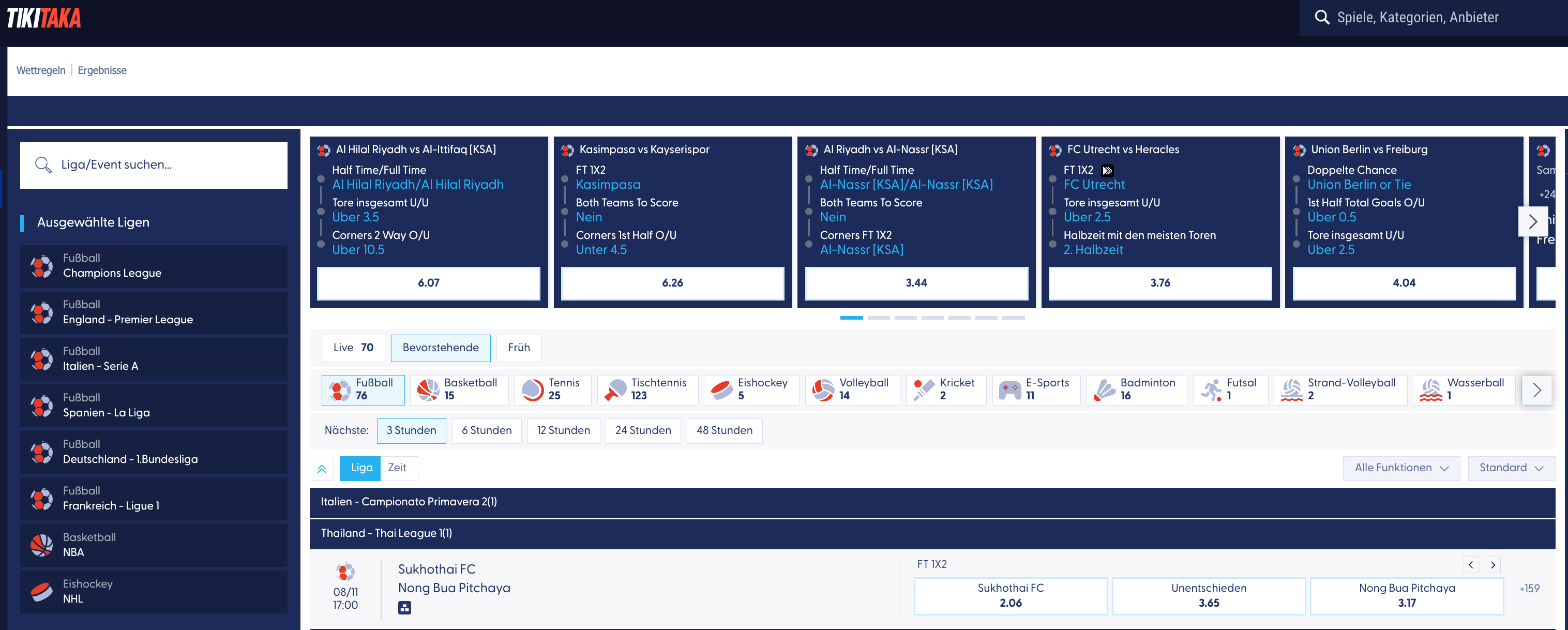The image size is (1568, 630).
Task: Click the search magnifier icon in header
Action: click(x=1321, y=17)
